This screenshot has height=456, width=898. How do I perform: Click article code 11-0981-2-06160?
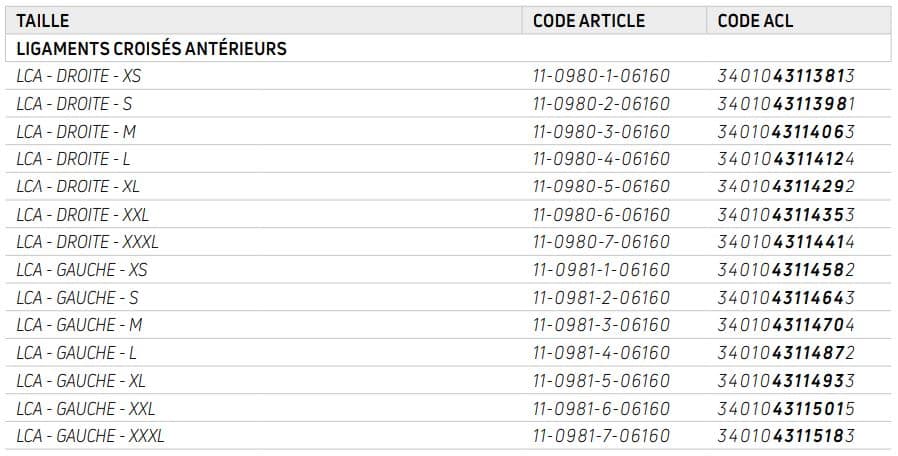click(x=601, y=298)
